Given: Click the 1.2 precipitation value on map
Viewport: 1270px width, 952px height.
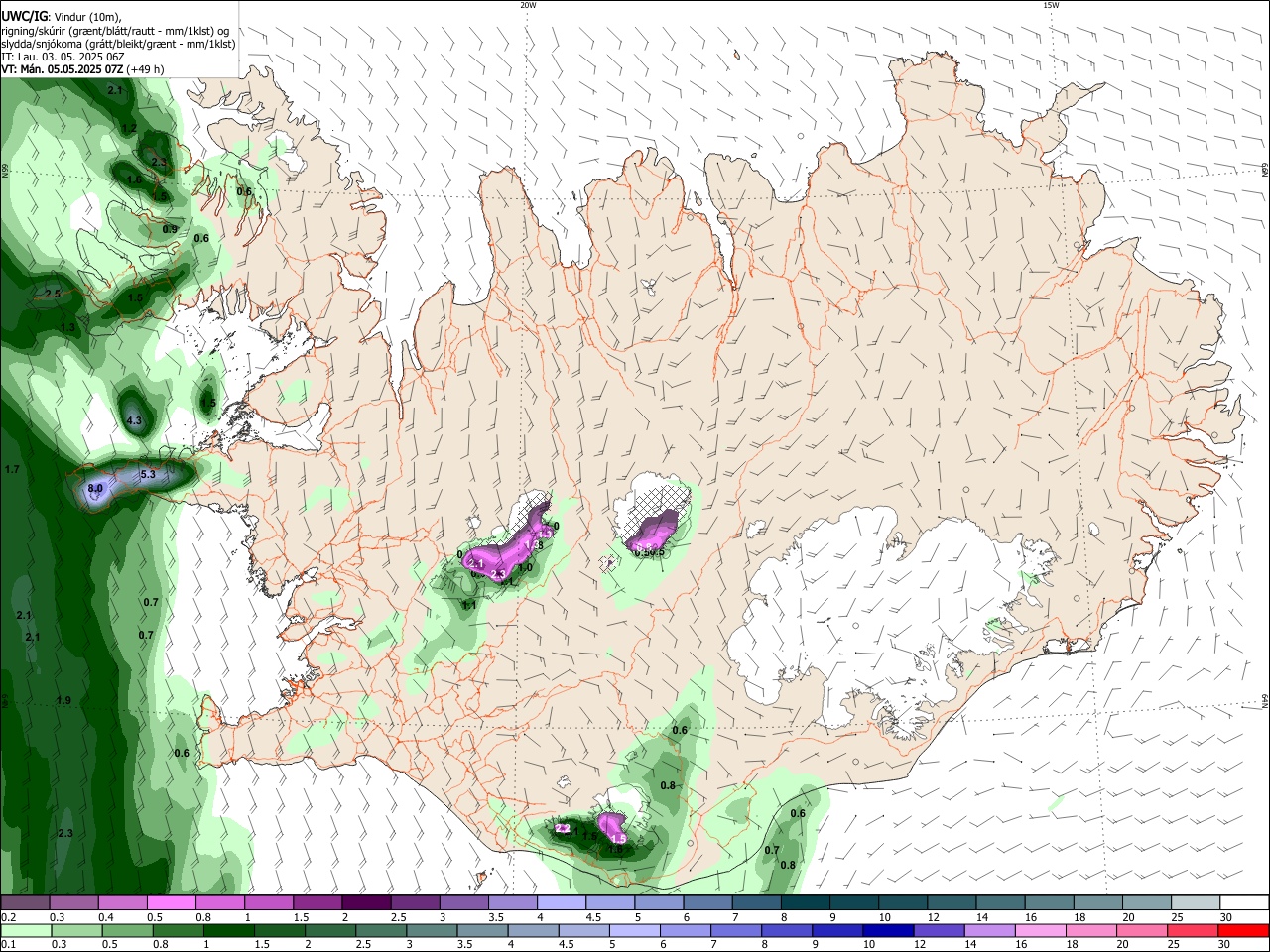Looking at the screenshot, I should tap(129, 129).
